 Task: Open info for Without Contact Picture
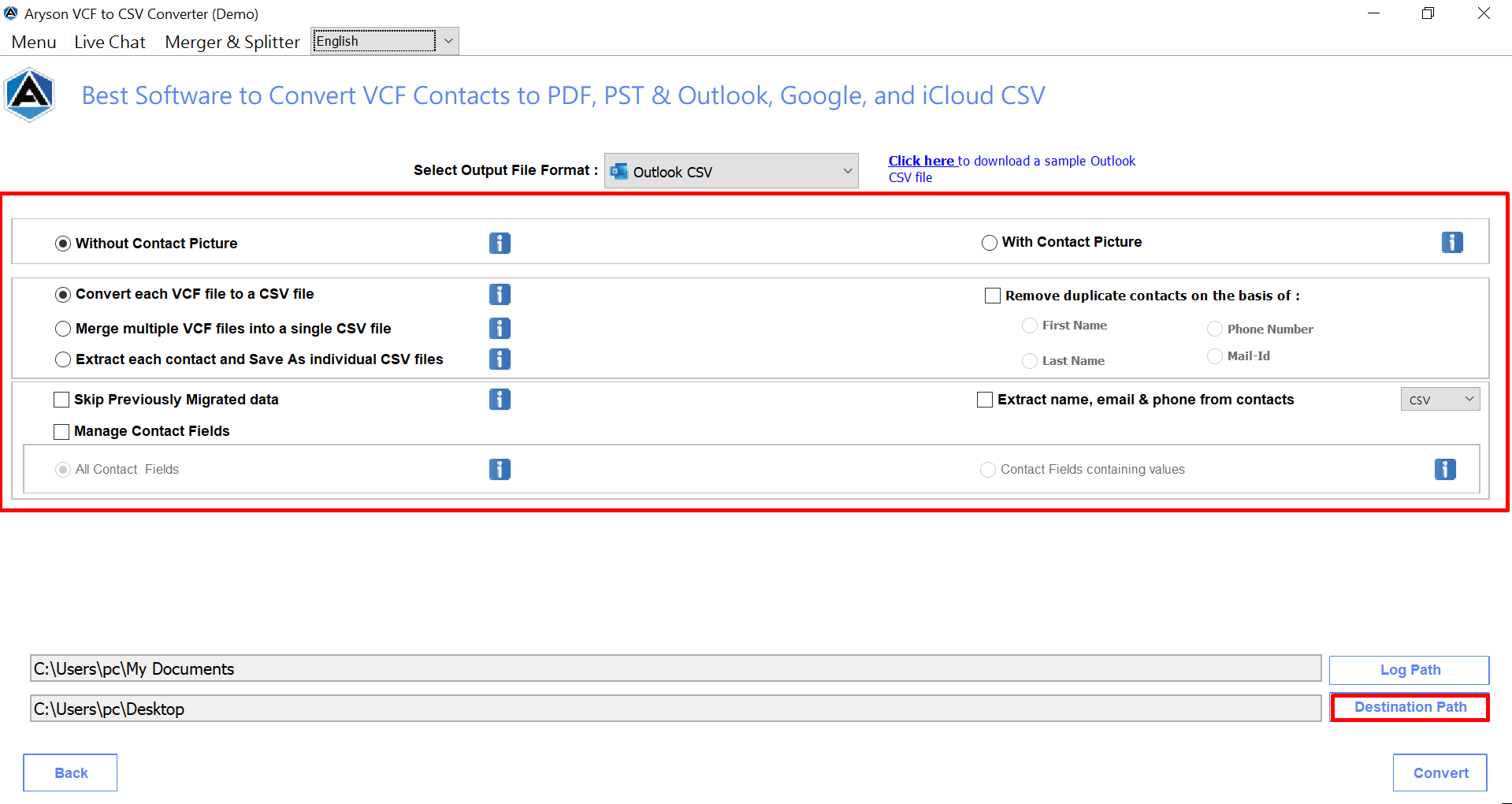pos(500,243)
